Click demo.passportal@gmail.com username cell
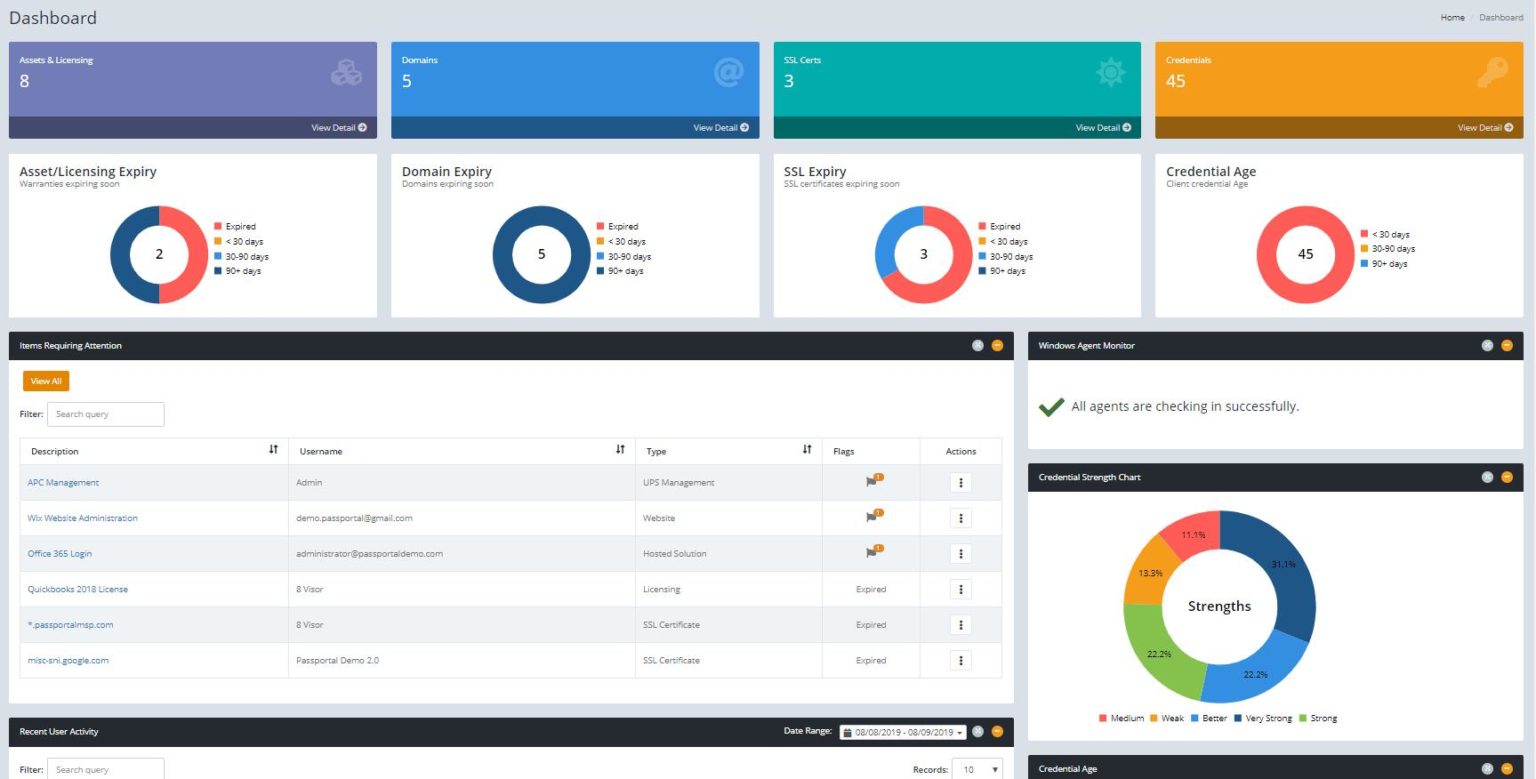 (x=462, y=518)
